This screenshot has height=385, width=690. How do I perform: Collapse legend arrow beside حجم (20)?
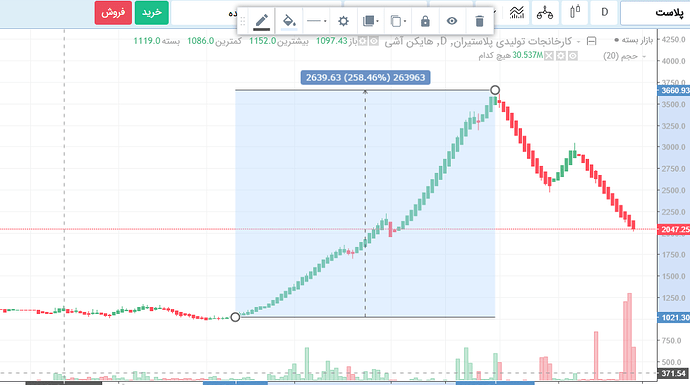point(644,56)
